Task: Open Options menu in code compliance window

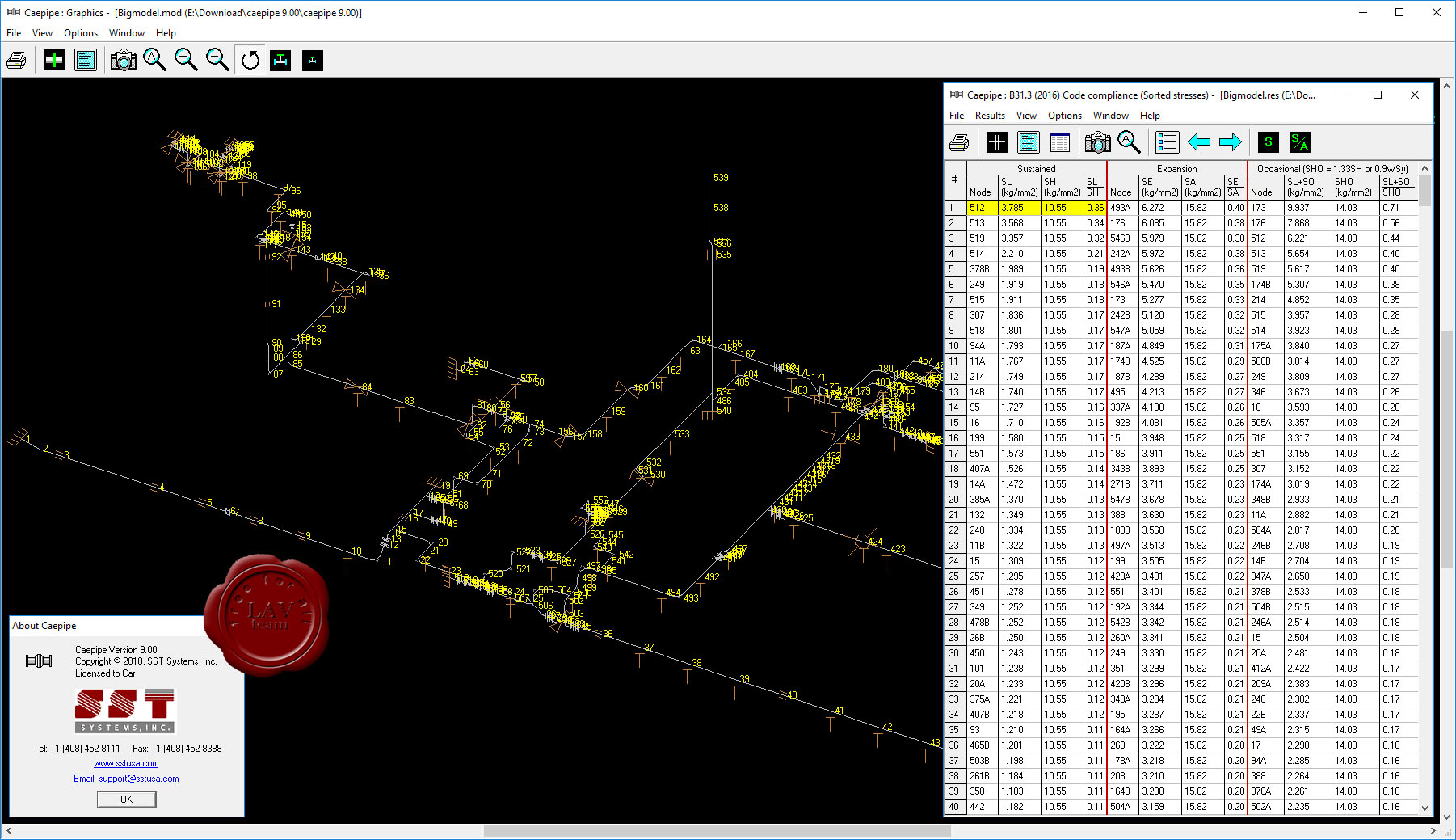Action: pos(1065,116)
